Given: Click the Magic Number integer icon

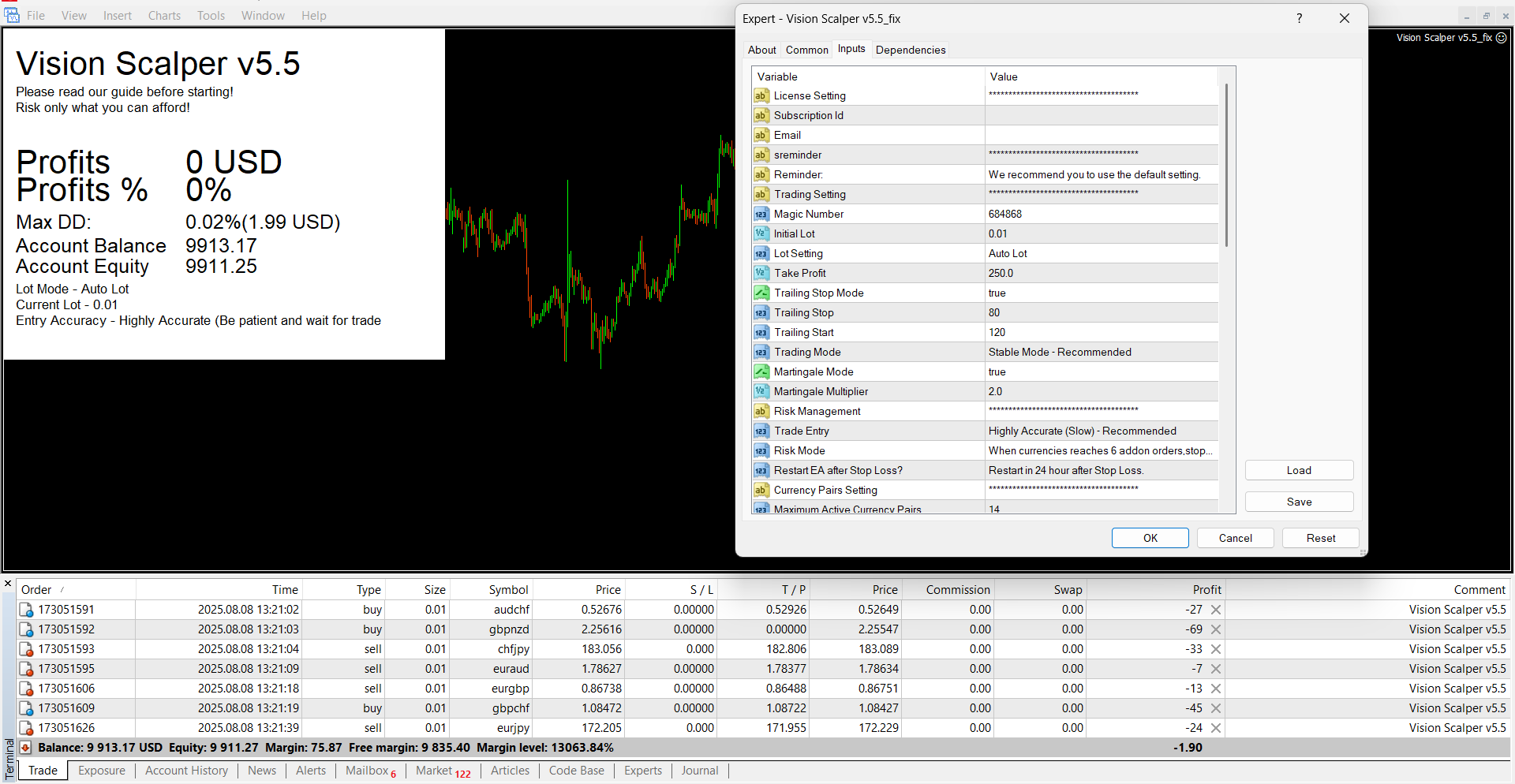Looking at the screenshot, I should pyautogui.click(x=761, y=214).
